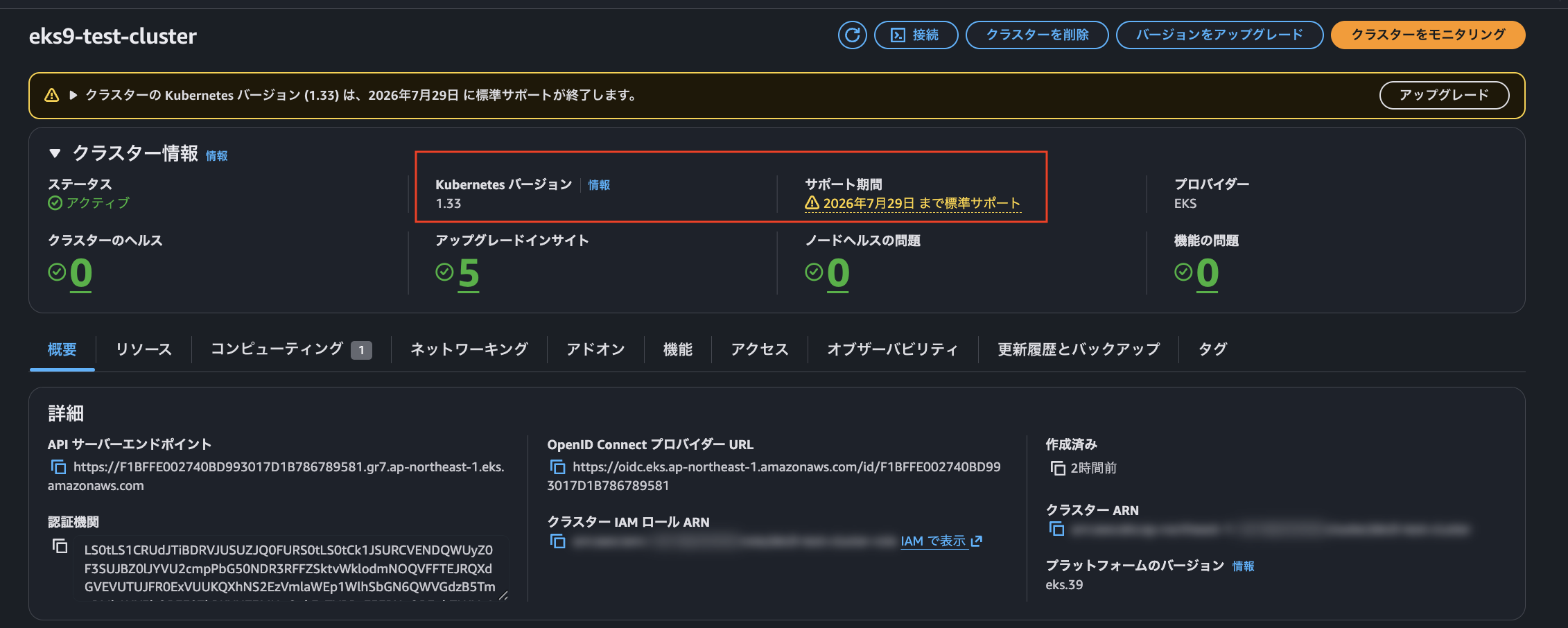
Task: Copy the 認証機関 certificate data
Action: (60, 546)
